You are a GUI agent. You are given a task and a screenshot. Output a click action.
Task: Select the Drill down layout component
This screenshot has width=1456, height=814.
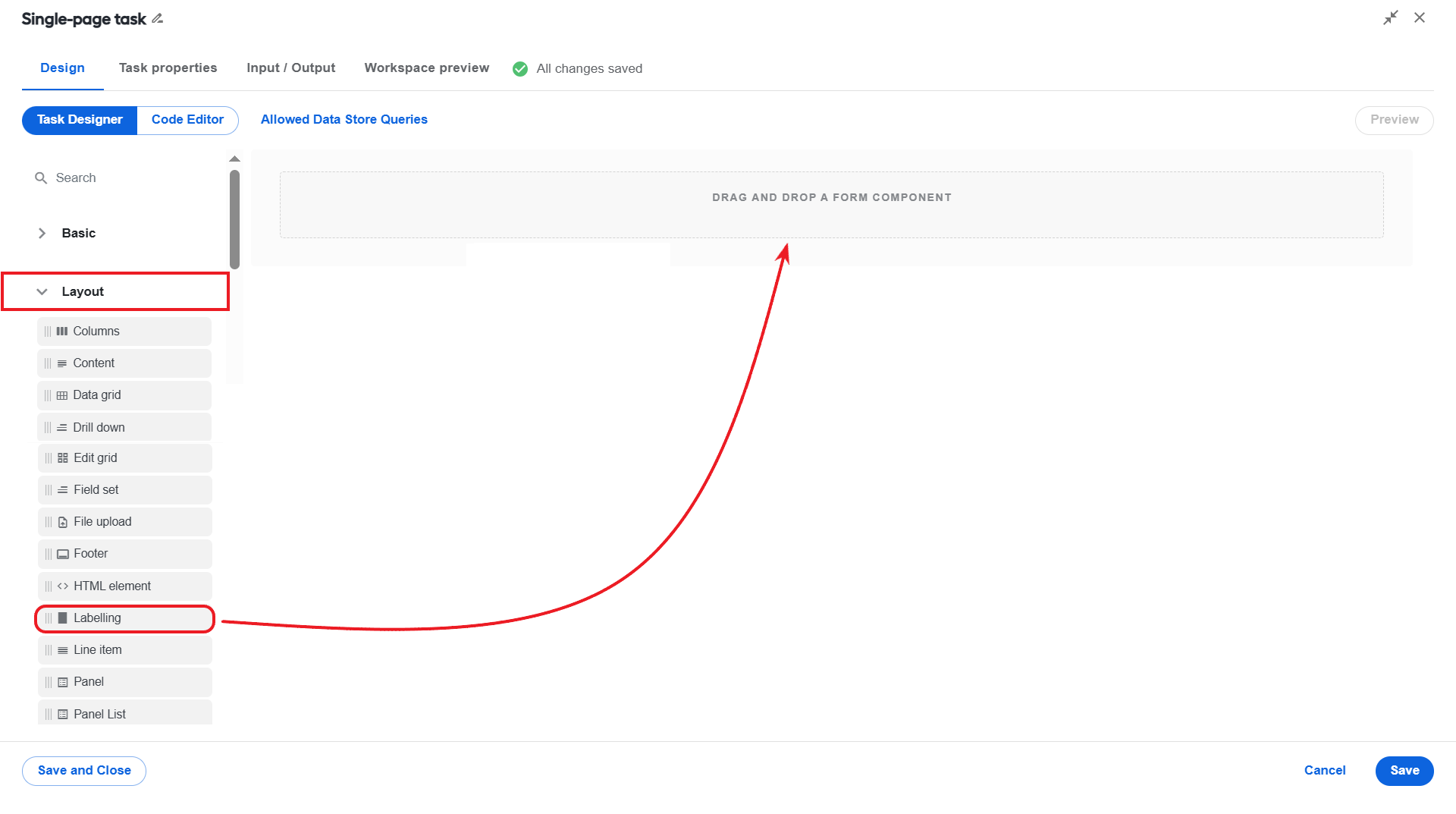(124, 428)
